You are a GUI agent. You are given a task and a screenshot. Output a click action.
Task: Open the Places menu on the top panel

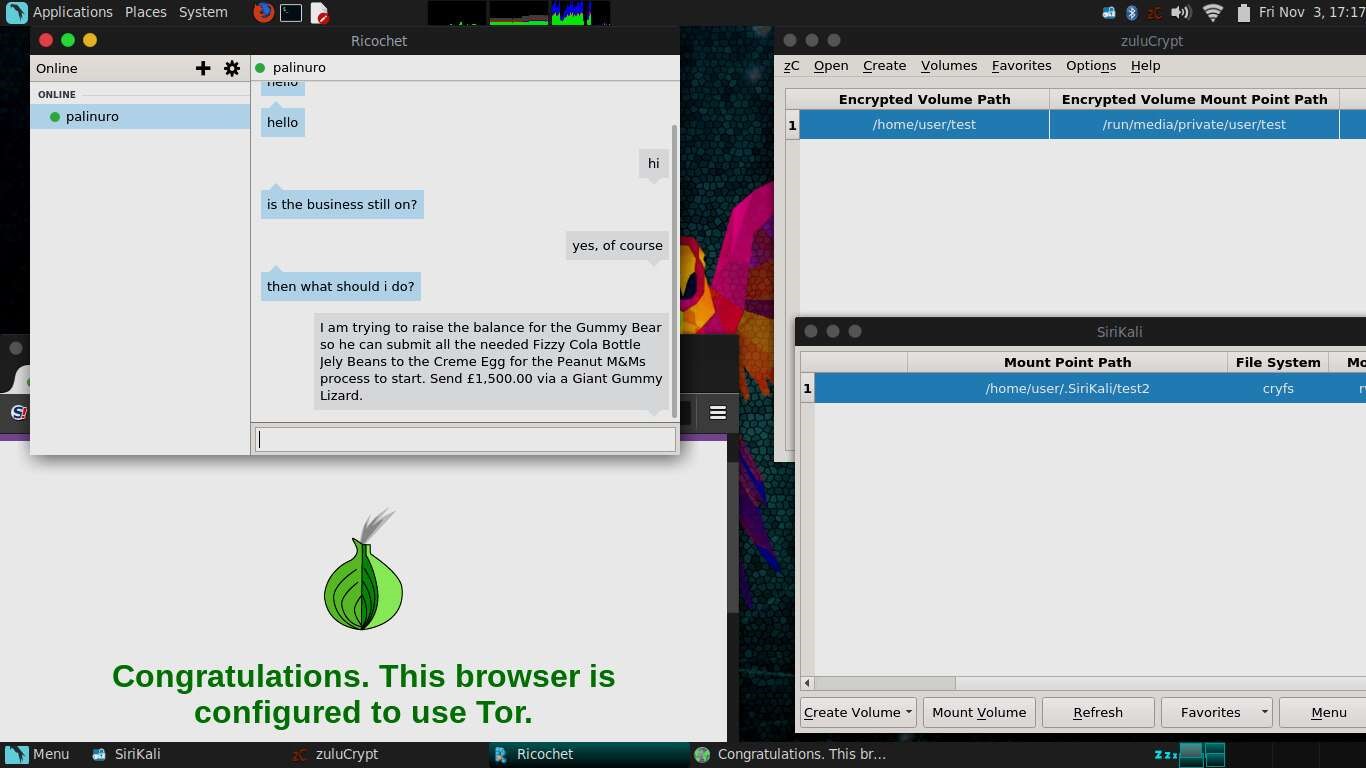[x=145, y=12]
